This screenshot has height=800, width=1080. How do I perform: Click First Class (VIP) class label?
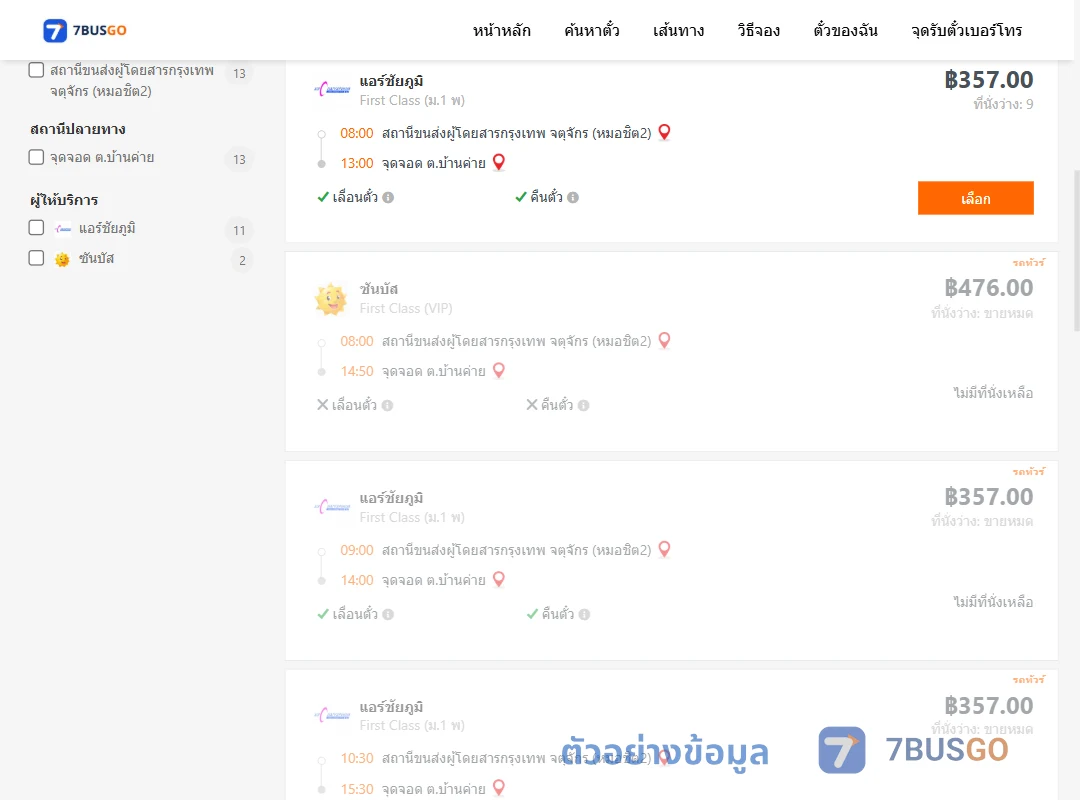[406, 308]
